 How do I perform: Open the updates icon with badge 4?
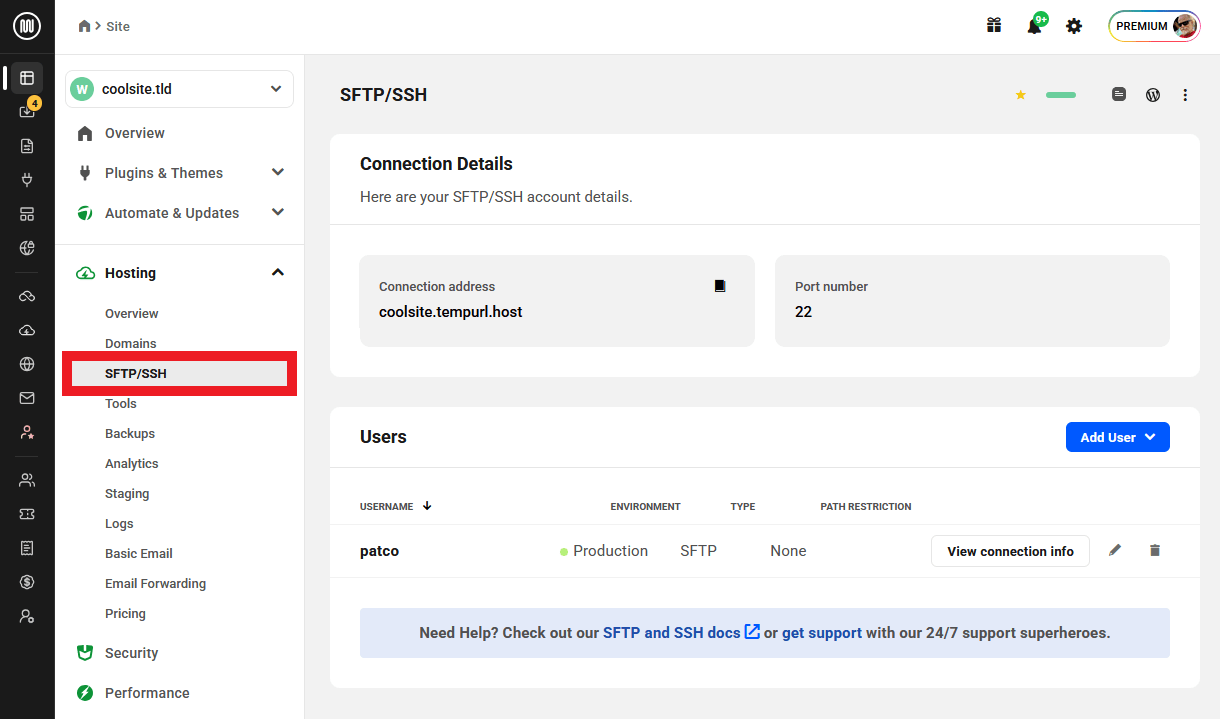click(27, 110)
